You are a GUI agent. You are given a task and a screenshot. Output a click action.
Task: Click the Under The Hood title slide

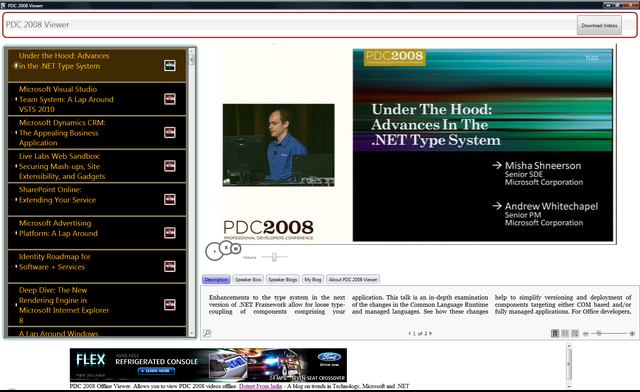click(x=483, y=145)
